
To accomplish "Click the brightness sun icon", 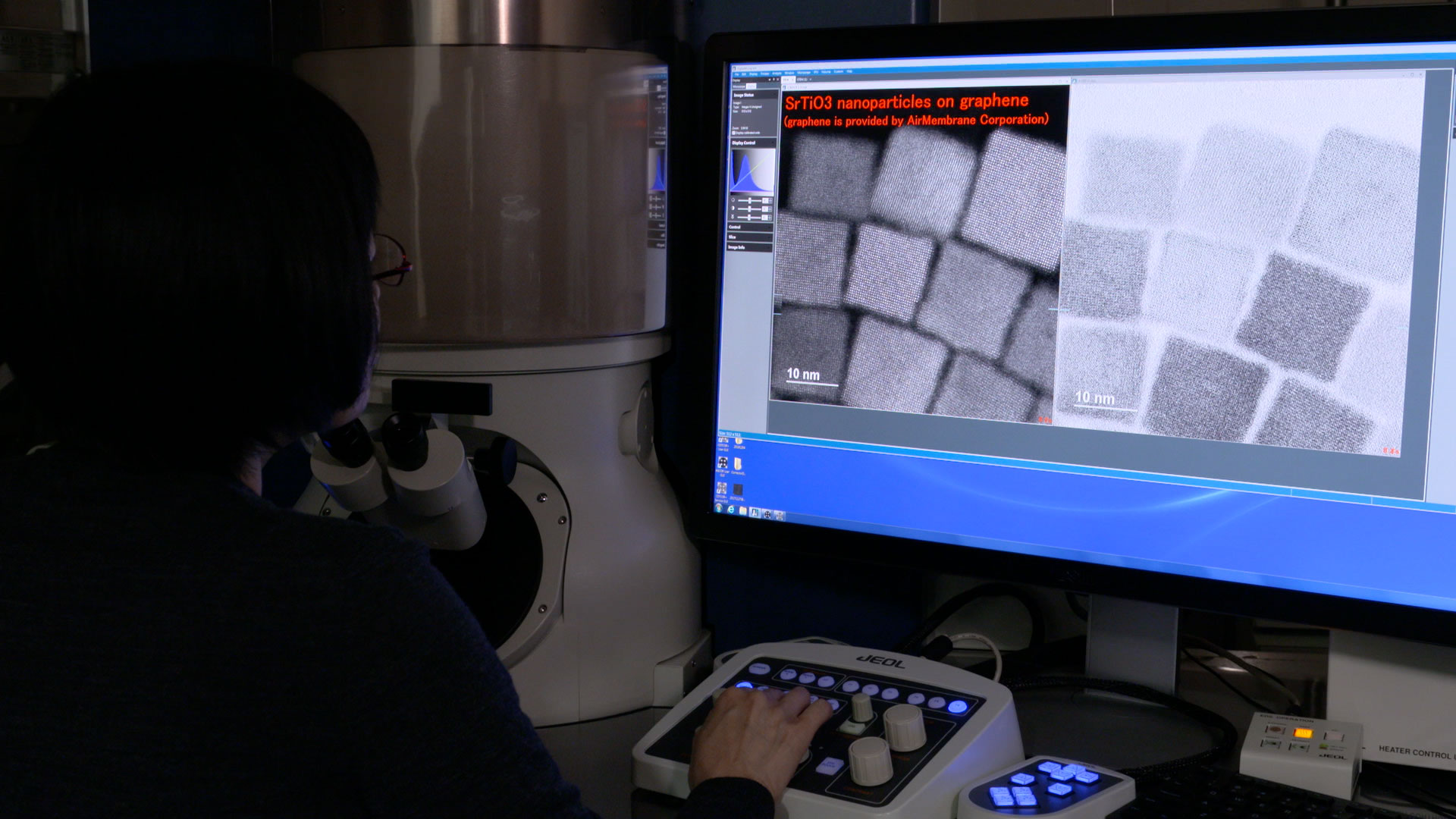I will tap(733, 199).
